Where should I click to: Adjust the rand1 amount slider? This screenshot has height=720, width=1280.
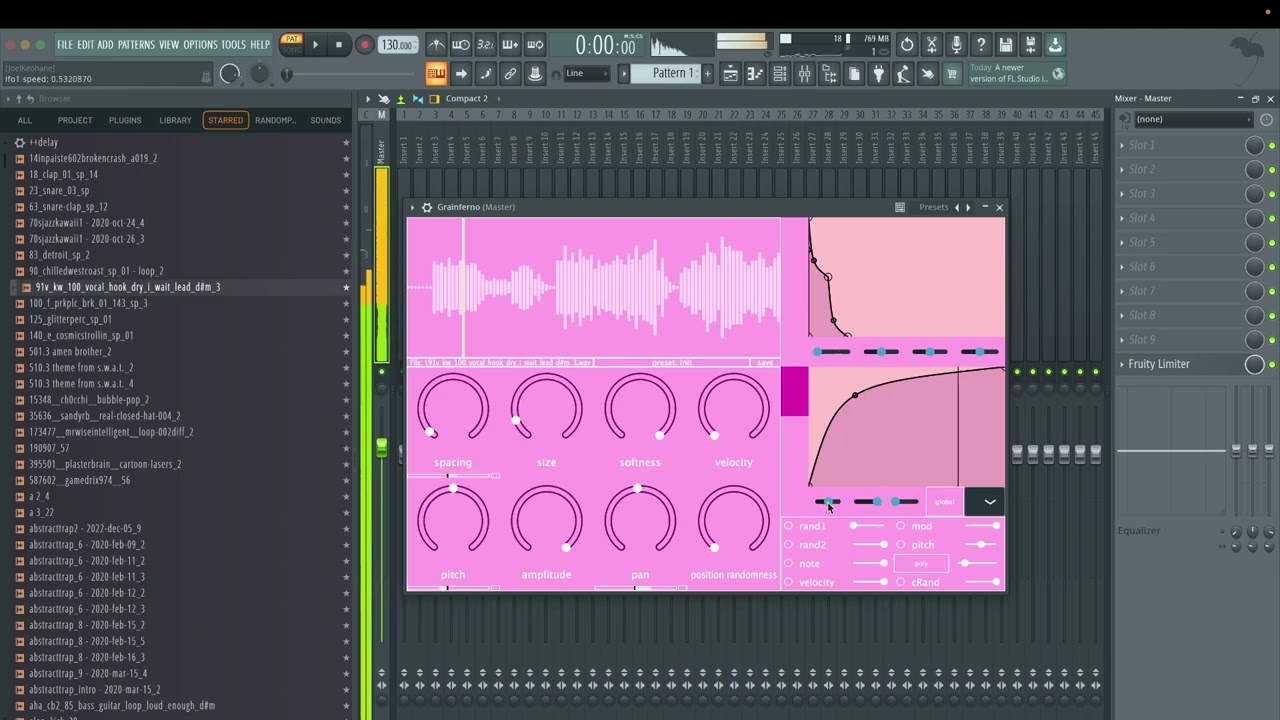tap(868, 526)
